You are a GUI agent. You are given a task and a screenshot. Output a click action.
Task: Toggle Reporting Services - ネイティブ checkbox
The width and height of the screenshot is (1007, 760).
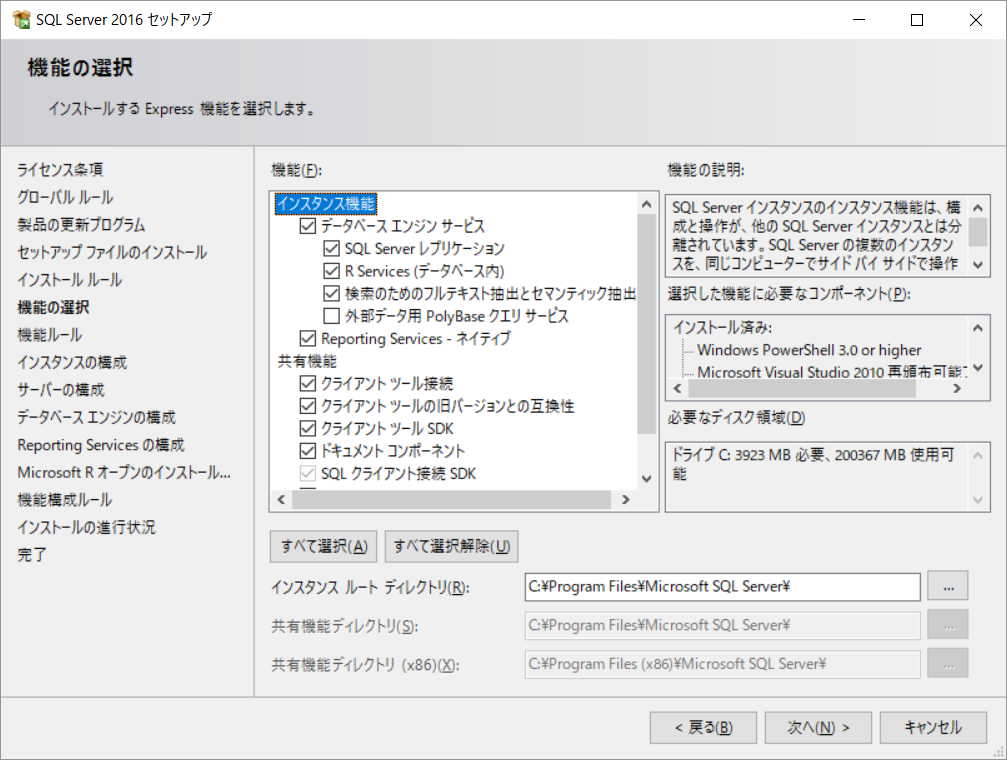click(308, 339)
